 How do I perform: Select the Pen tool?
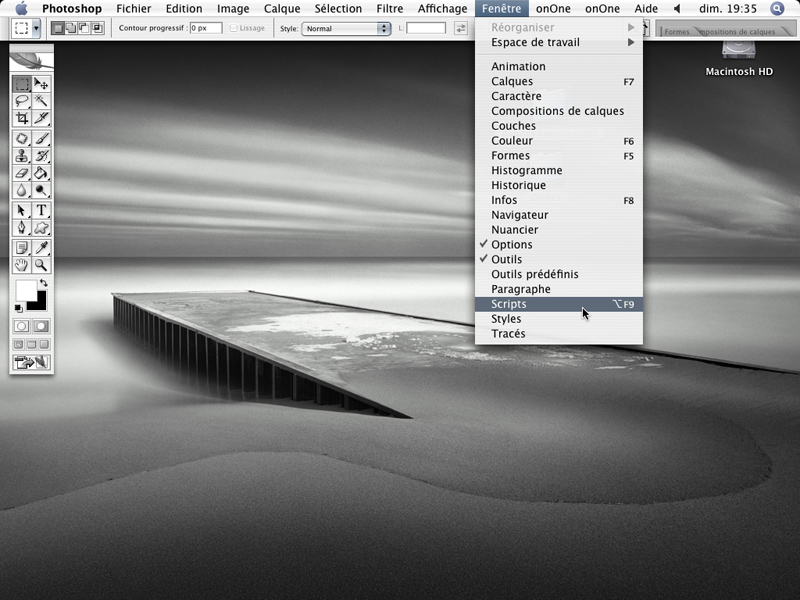(21, 228)
